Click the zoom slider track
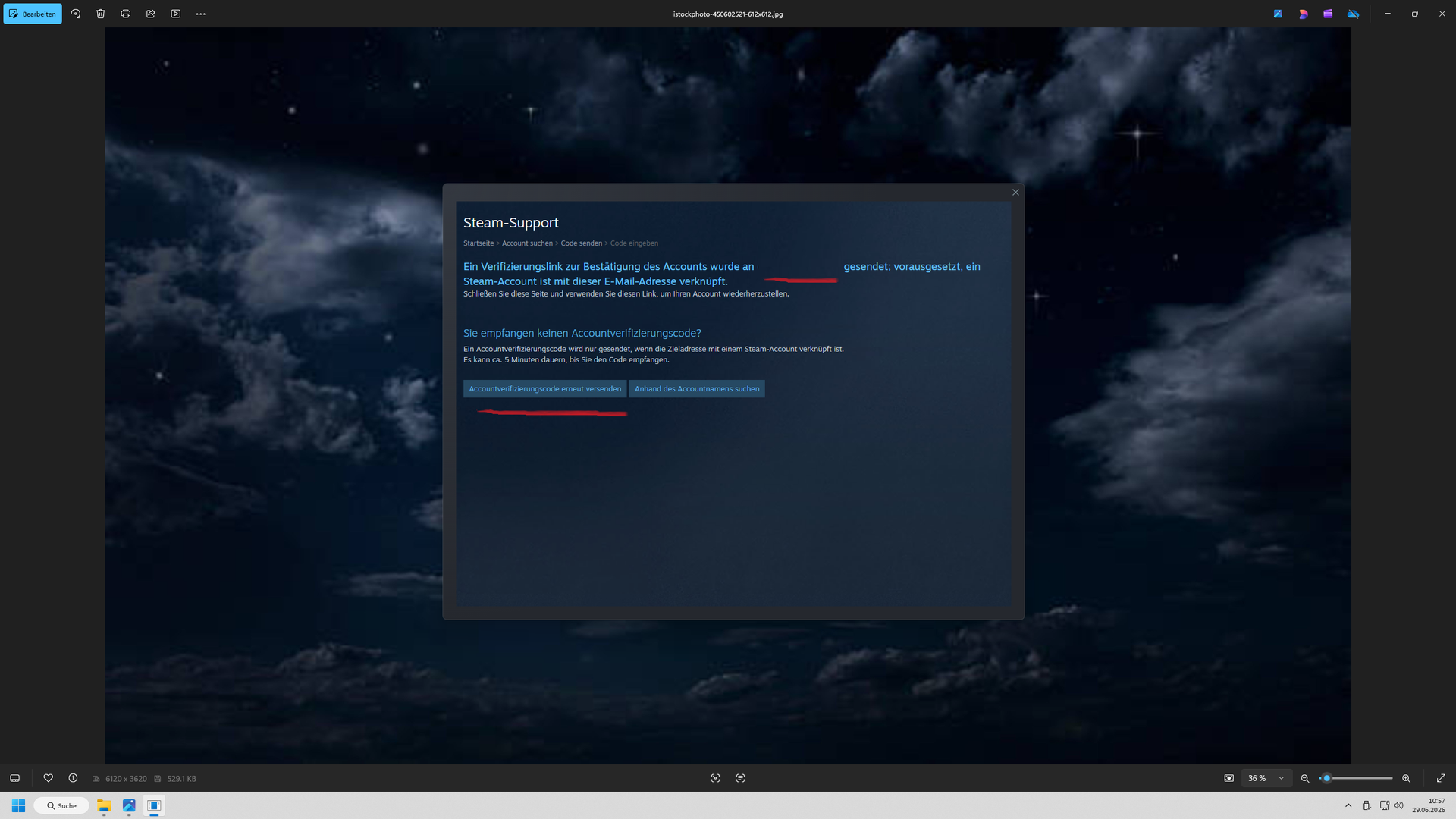This screenshot has width=1456, height=819. tap(1357, 778)
